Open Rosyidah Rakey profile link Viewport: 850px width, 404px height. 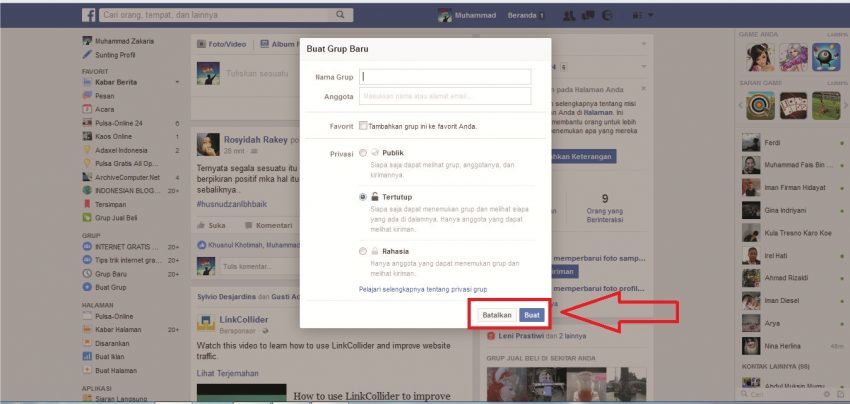click(x=255, y=140)
